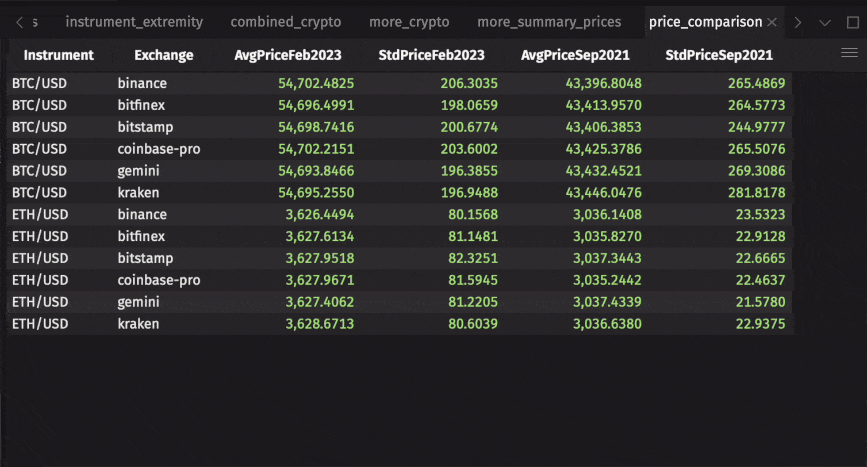Viewport: 867px width, 467px height.
Task: Sort by the Instrument column header
Action: point(59,56)
